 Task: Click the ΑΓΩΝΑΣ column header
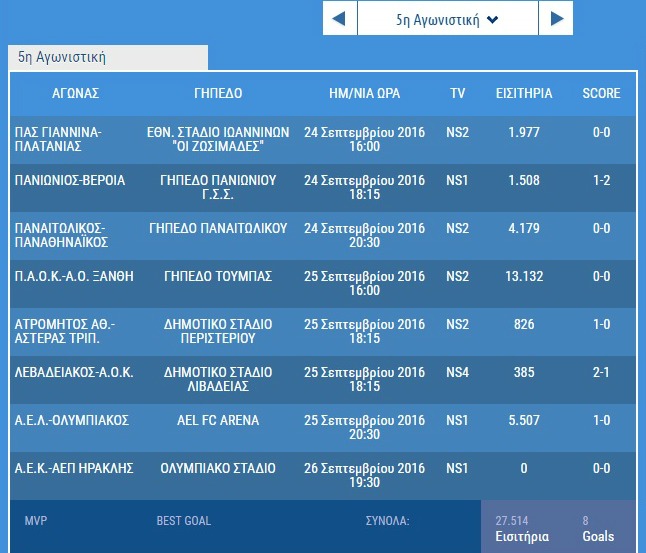pos(76,94)
